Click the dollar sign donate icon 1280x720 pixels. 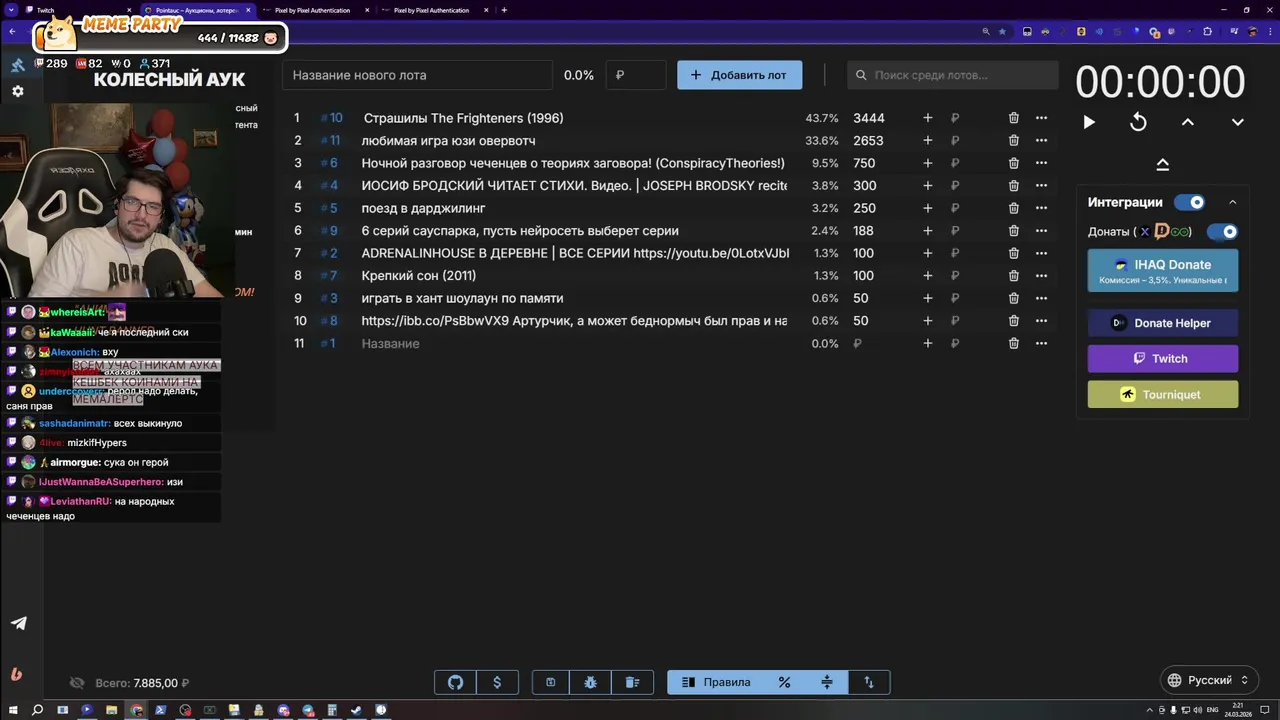click(497, 682)
